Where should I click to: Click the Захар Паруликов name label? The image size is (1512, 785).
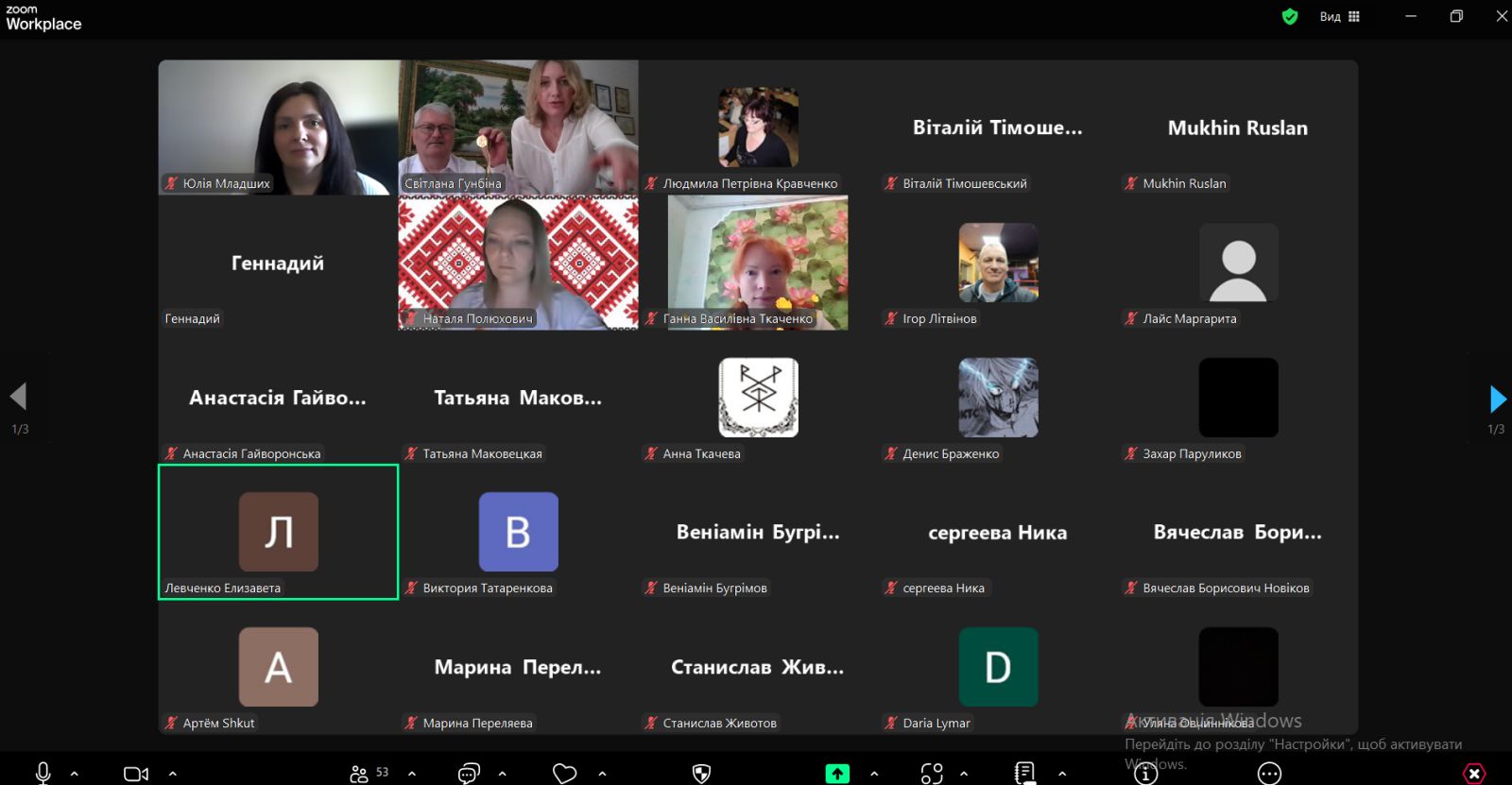tap(1192, 453)
